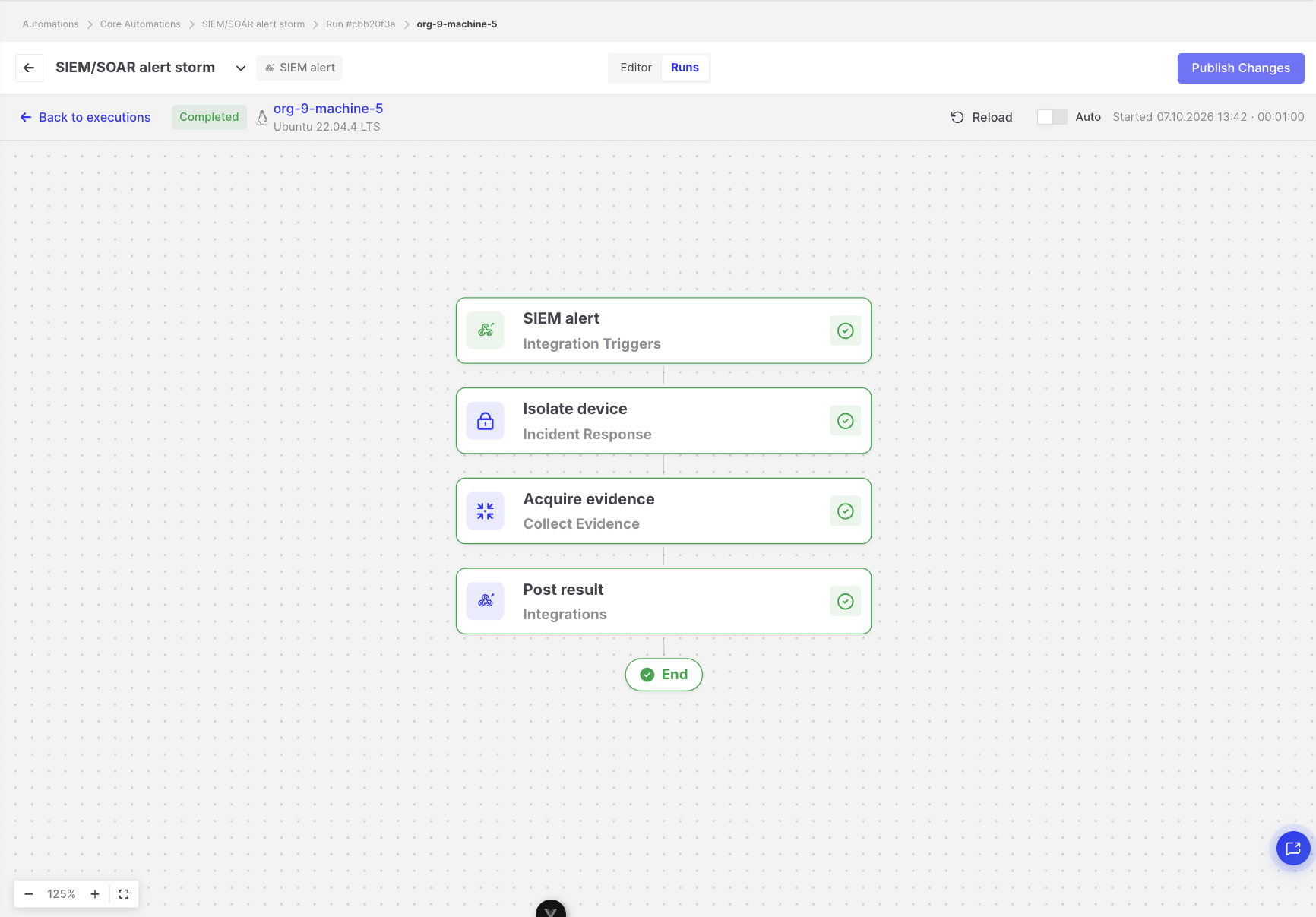Select the SIEM alert node title
1316x917 pixels.
point(562,318)
